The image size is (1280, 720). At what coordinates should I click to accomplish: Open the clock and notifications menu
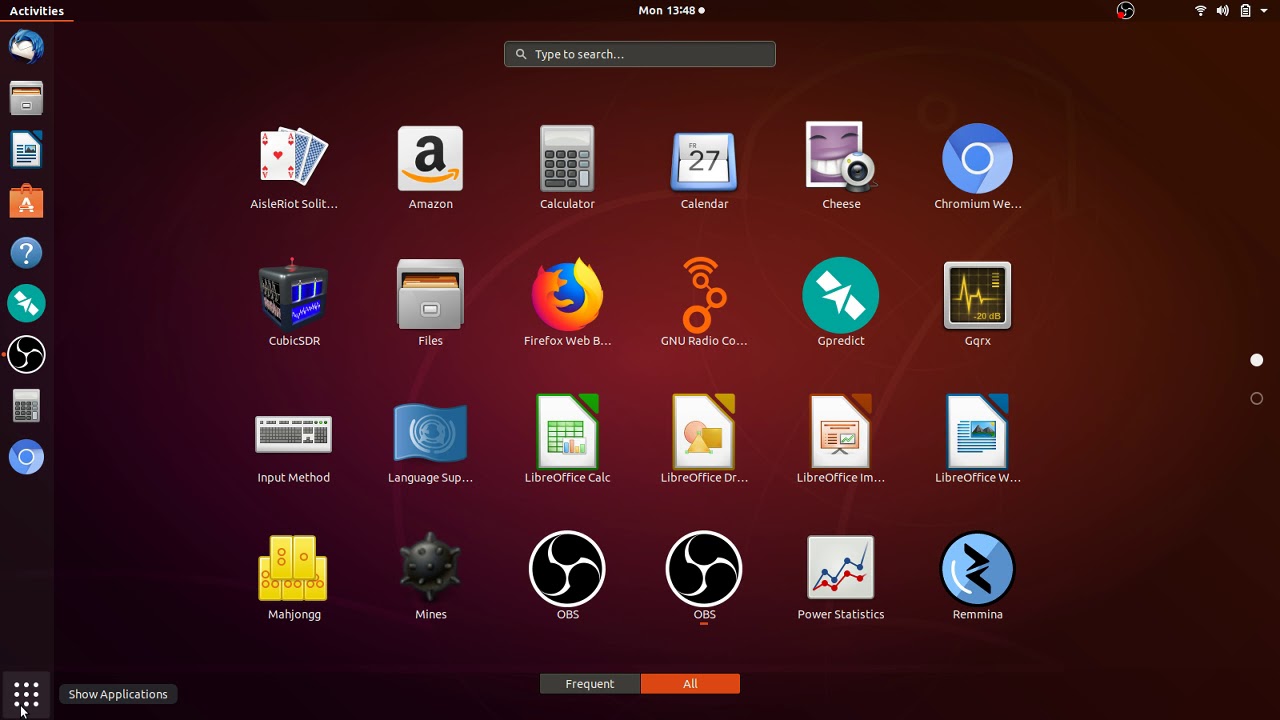pos(671,11)
